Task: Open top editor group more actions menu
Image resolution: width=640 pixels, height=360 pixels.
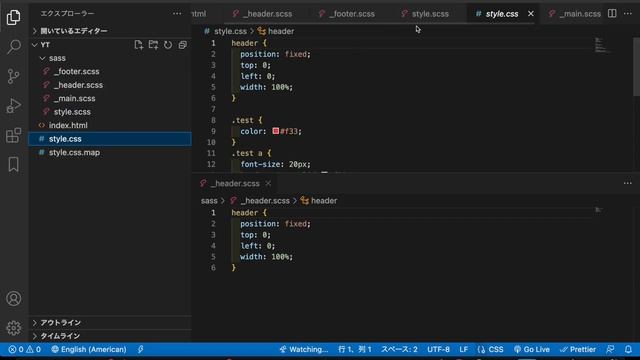Action: tap(628, 13)
